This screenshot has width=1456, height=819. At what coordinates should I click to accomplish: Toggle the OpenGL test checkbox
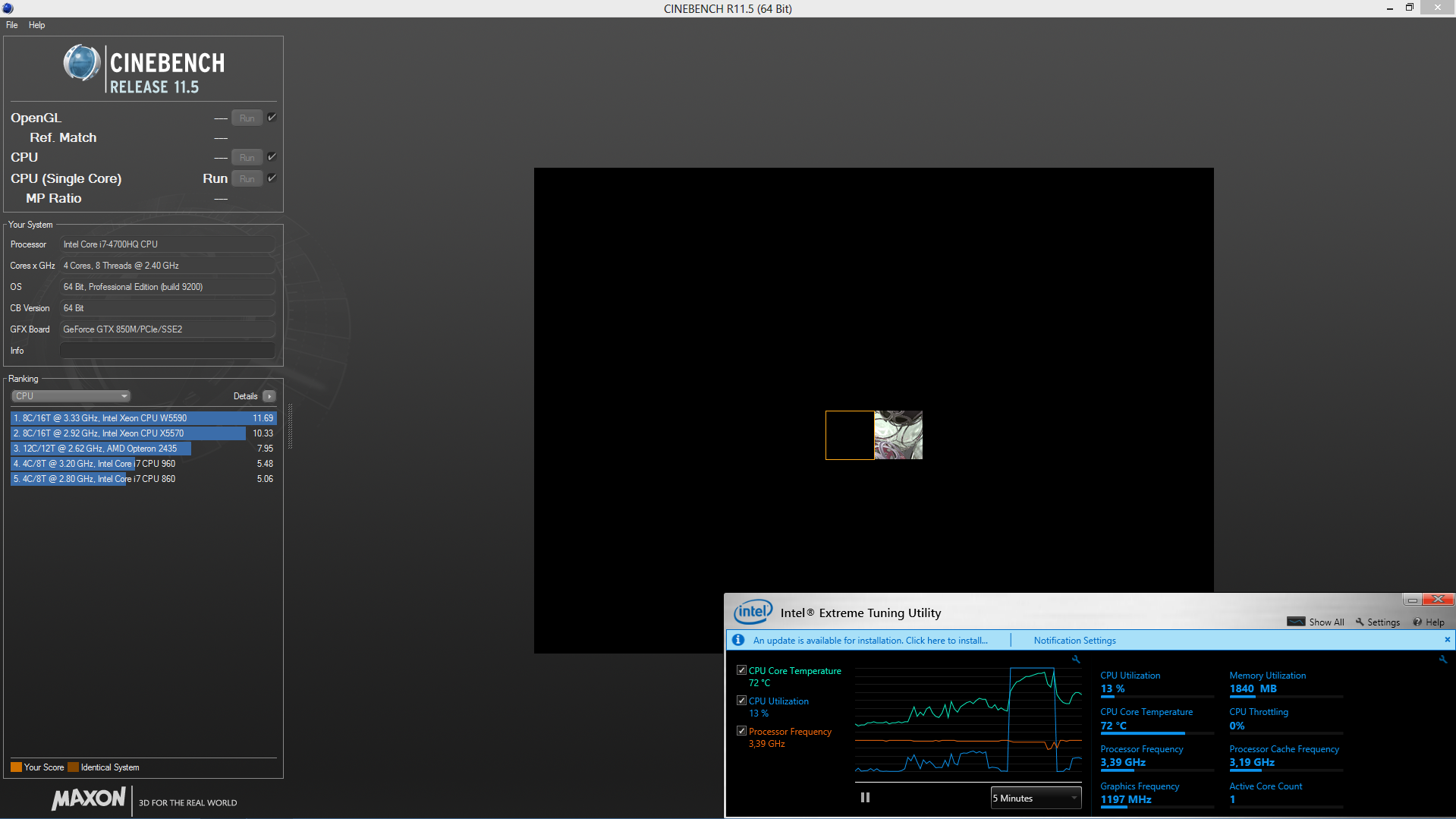point(272,117)
